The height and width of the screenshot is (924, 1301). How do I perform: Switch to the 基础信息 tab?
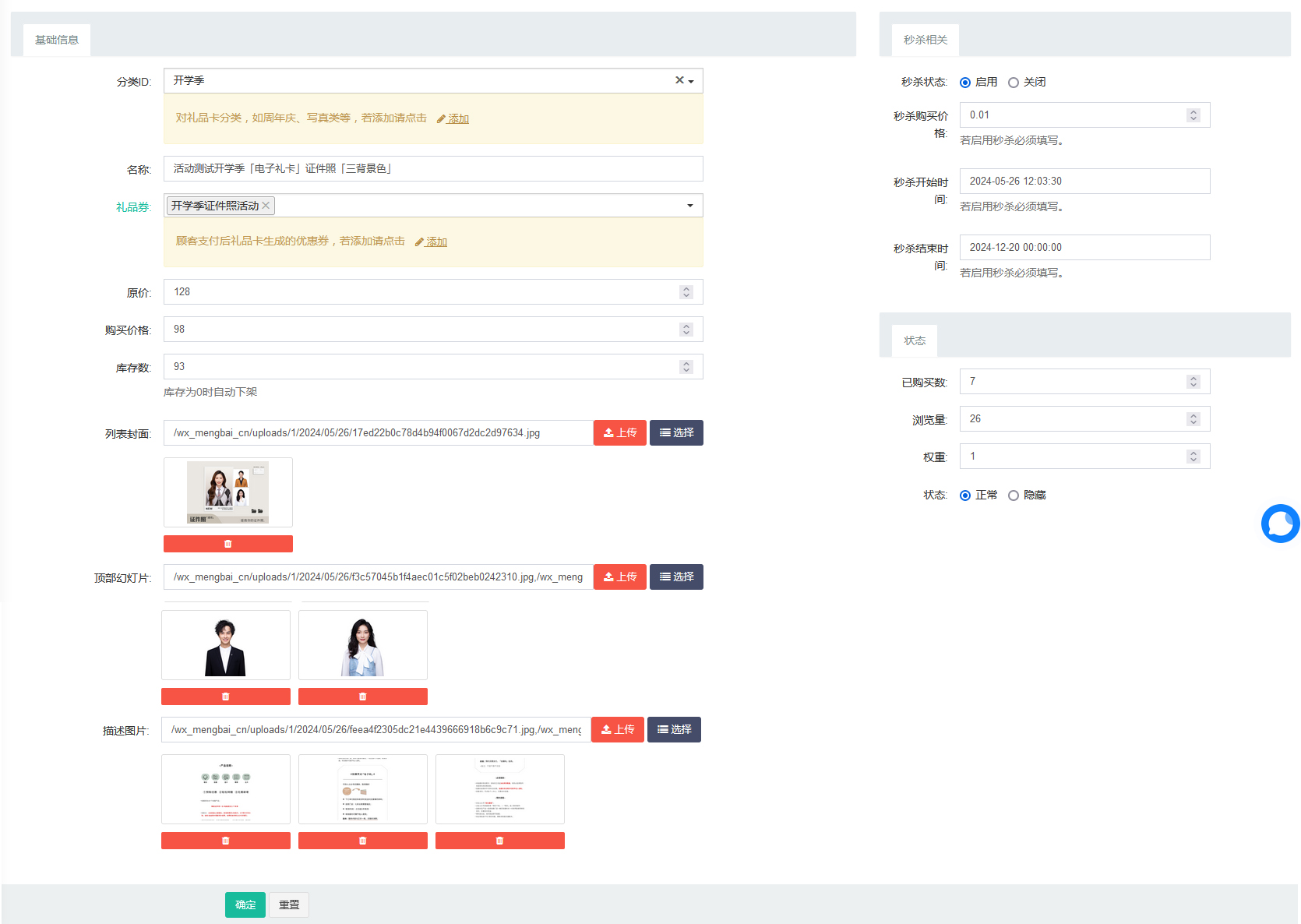pyautogui.click(x=57, y=40)
